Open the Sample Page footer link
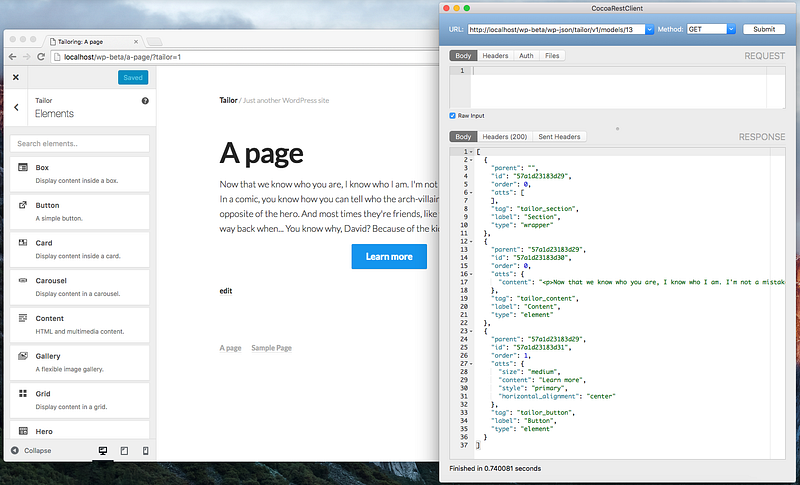Screen dimensions: 800x485 click(271, 348)
